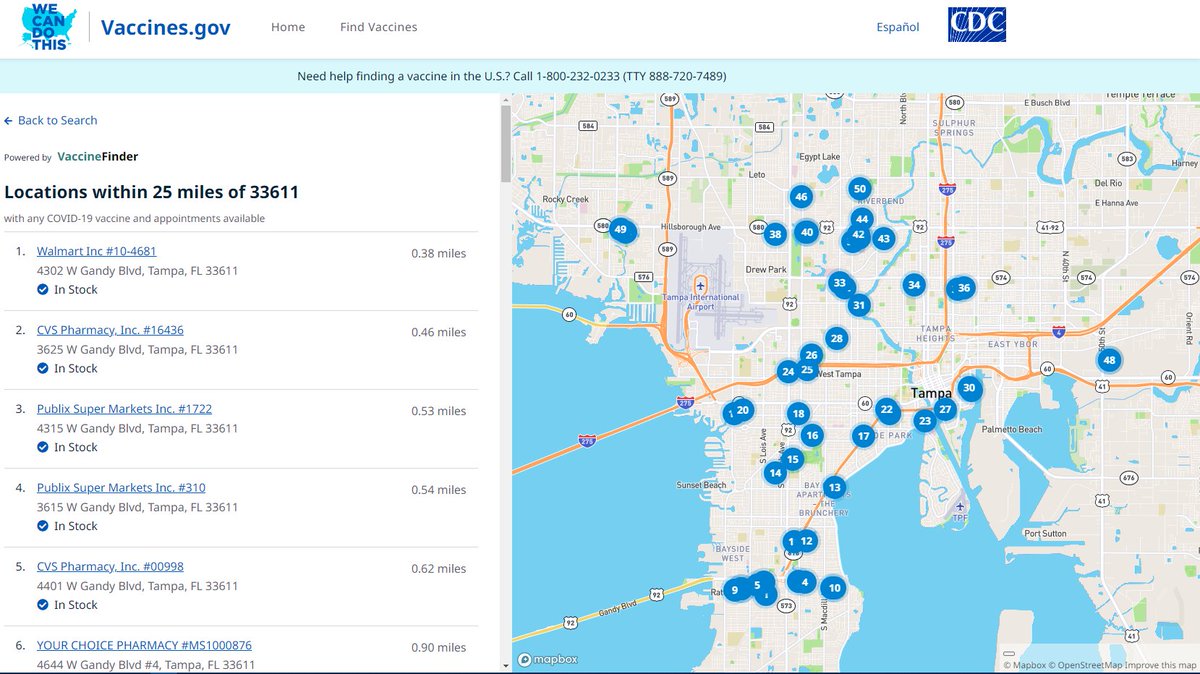Select map marker 12
This screenshot has height=674, width=1200.
click(x=807, y=541)
